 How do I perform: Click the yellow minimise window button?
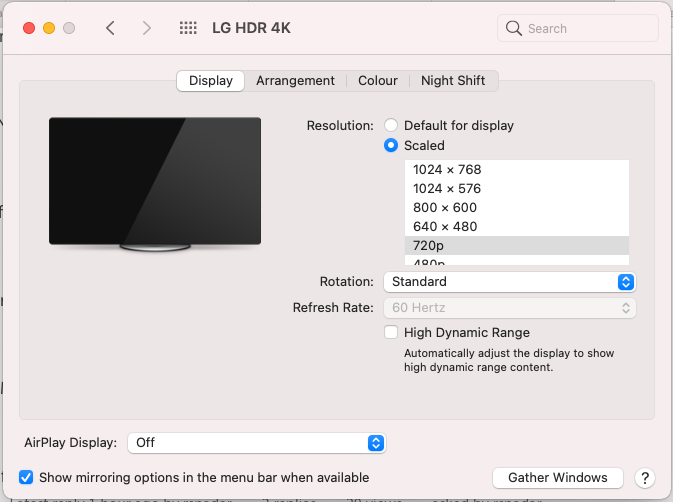click(x=49, y=28)
